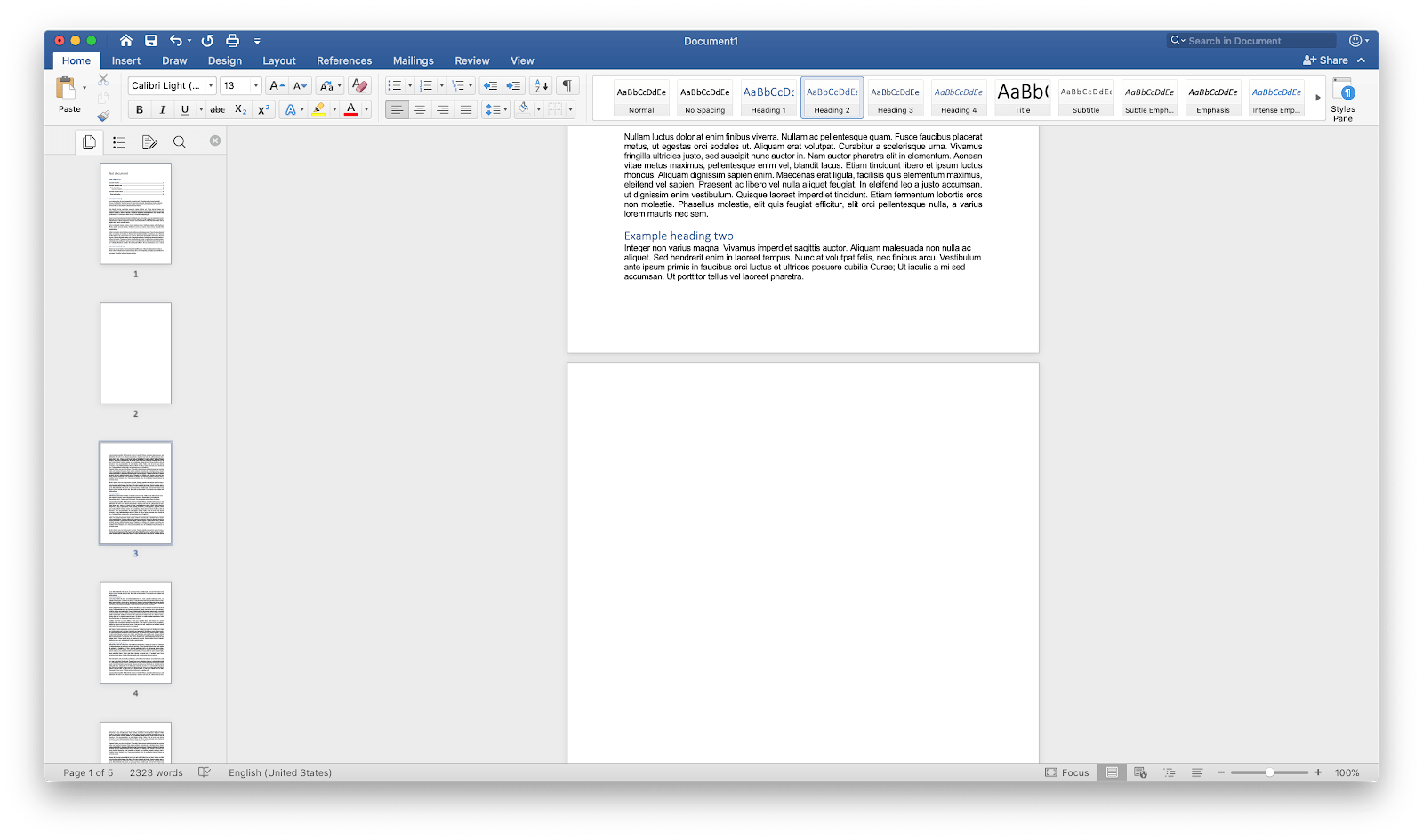Open the Draw tab
The width and height of the screenshot is (1423, 840).
coord(174,61)
